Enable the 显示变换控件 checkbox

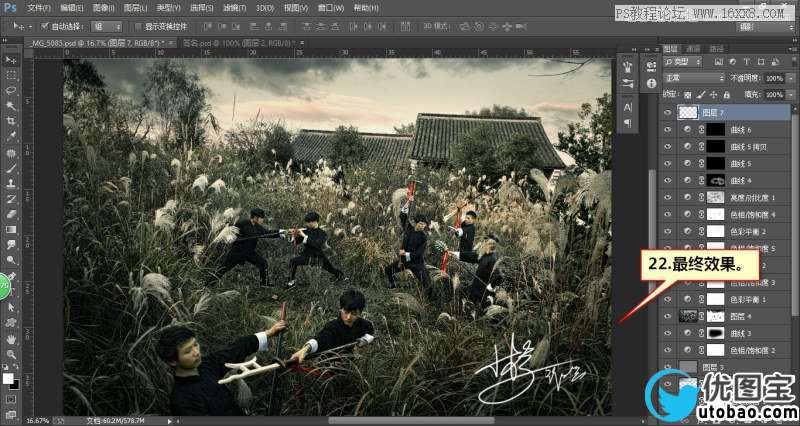pos(138,26)
